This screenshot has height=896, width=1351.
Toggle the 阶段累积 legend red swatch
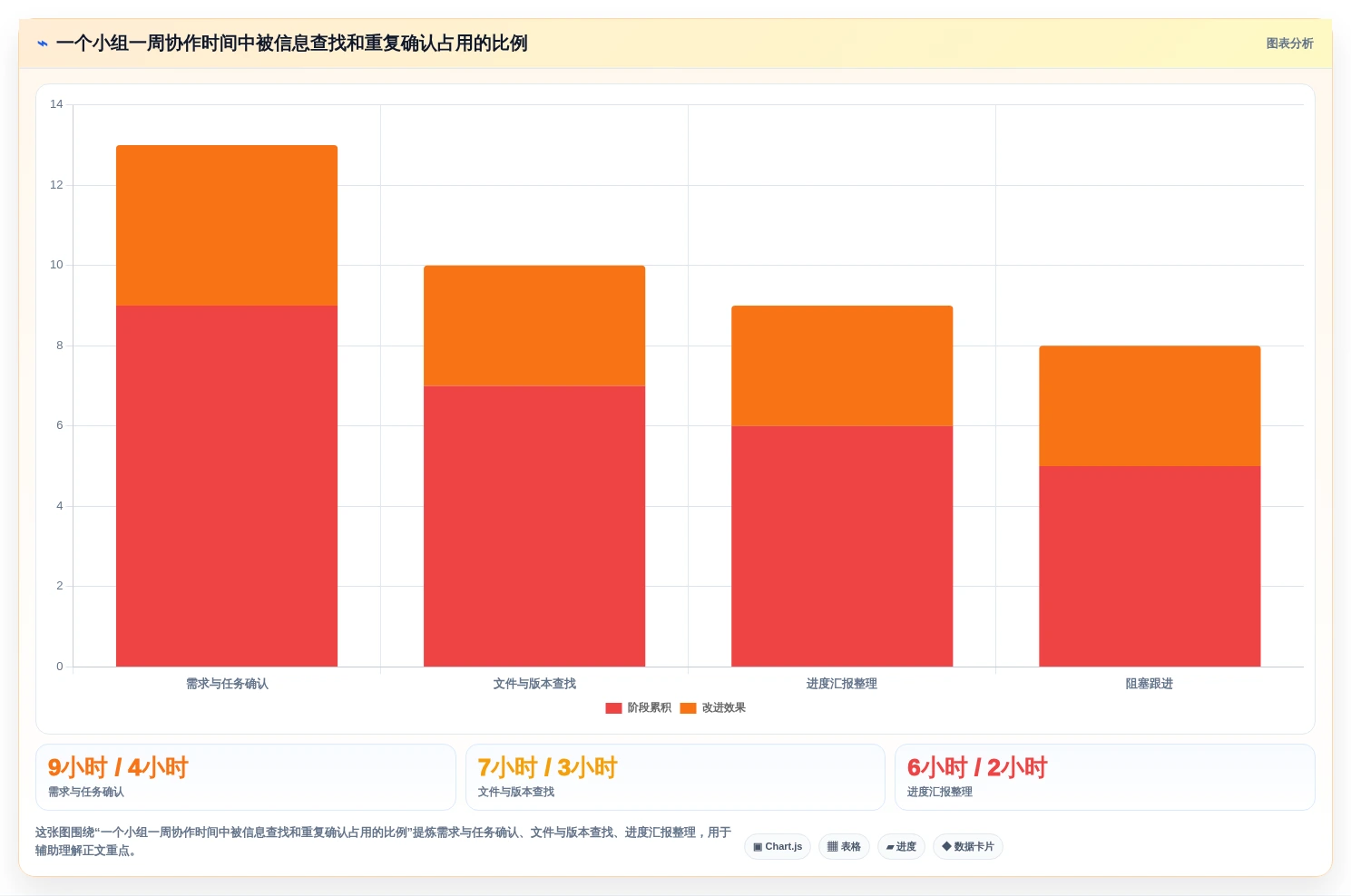(x=613, y=708)
